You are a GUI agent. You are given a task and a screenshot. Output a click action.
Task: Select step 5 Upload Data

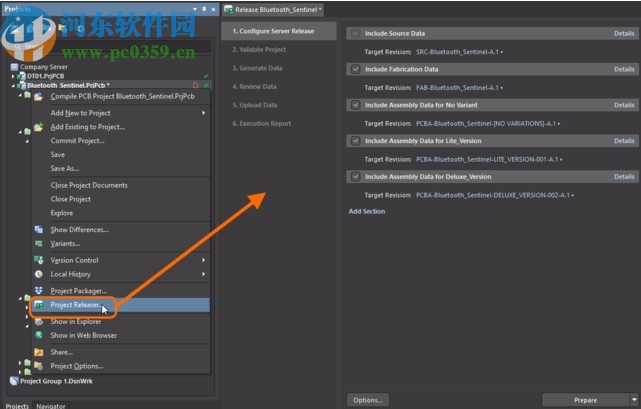255,105
